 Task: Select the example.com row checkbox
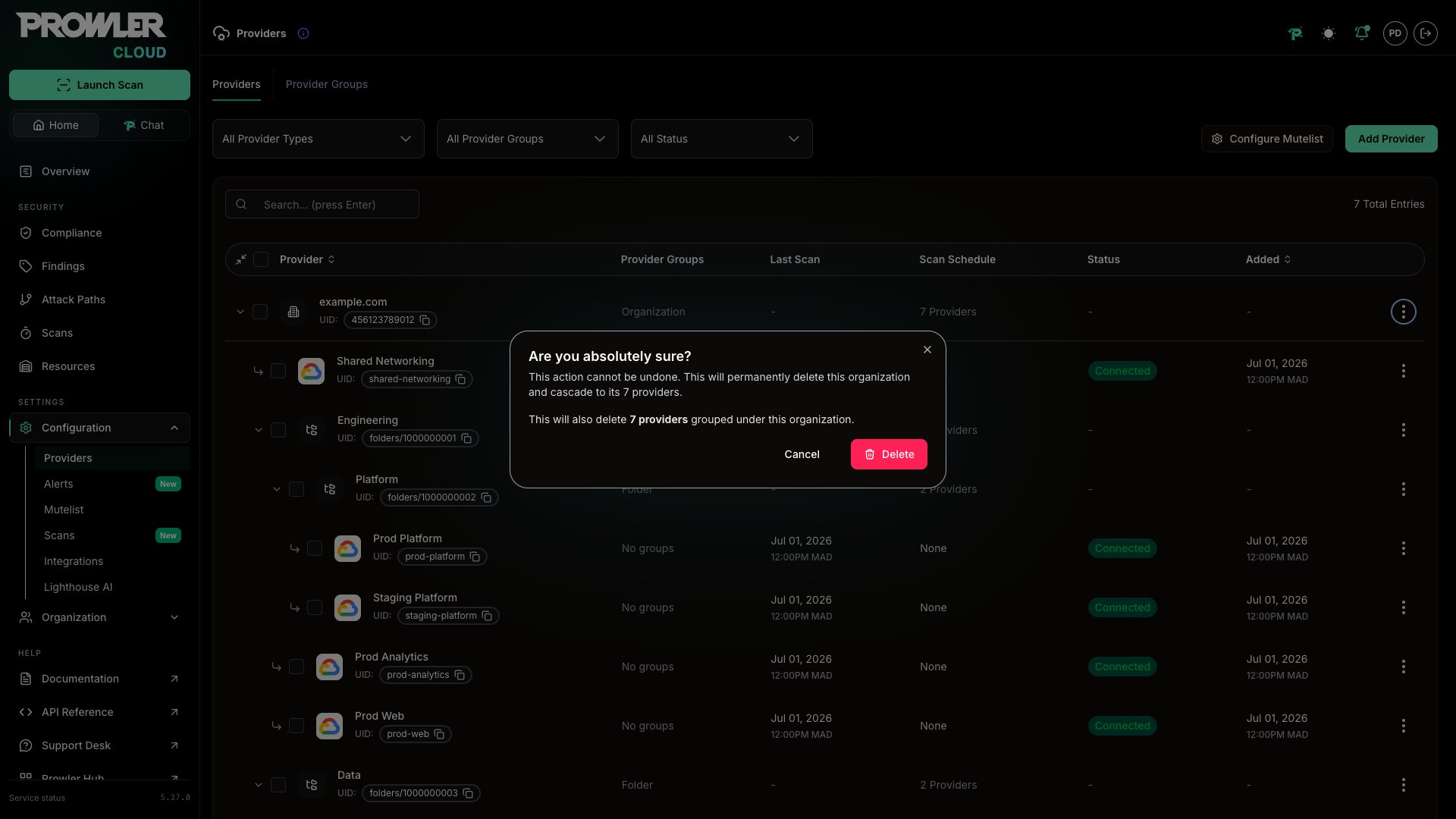pyautogui.click(x=260, y=312)
